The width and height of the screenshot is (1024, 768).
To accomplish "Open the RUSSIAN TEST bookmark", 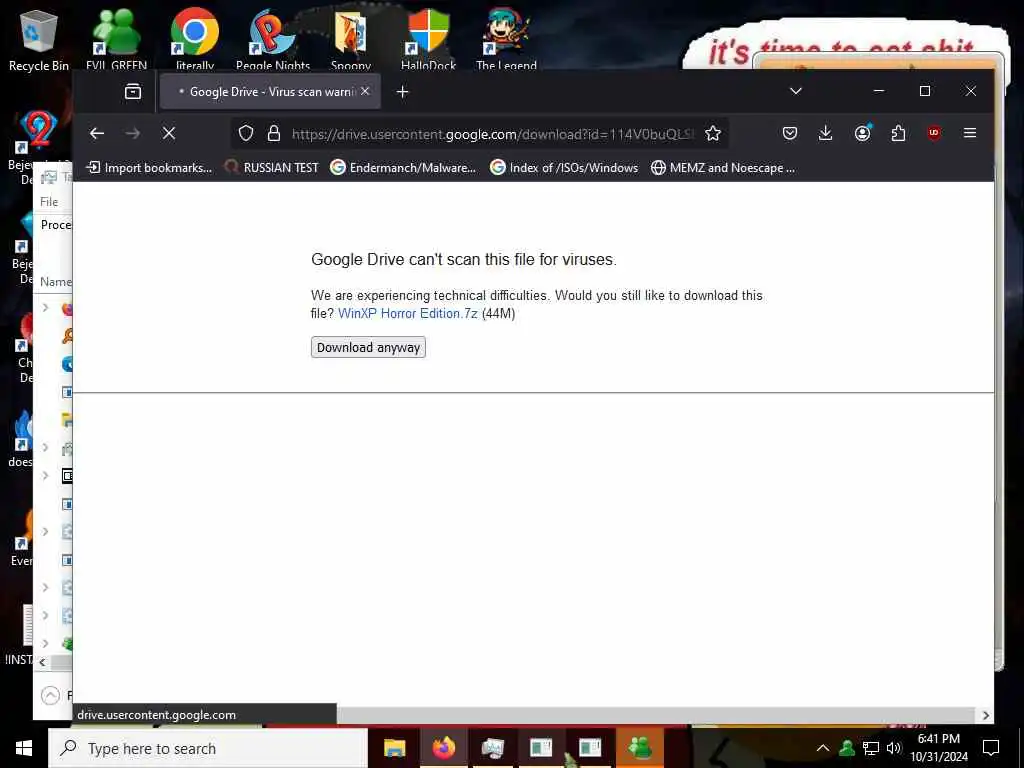I will 271,168.
